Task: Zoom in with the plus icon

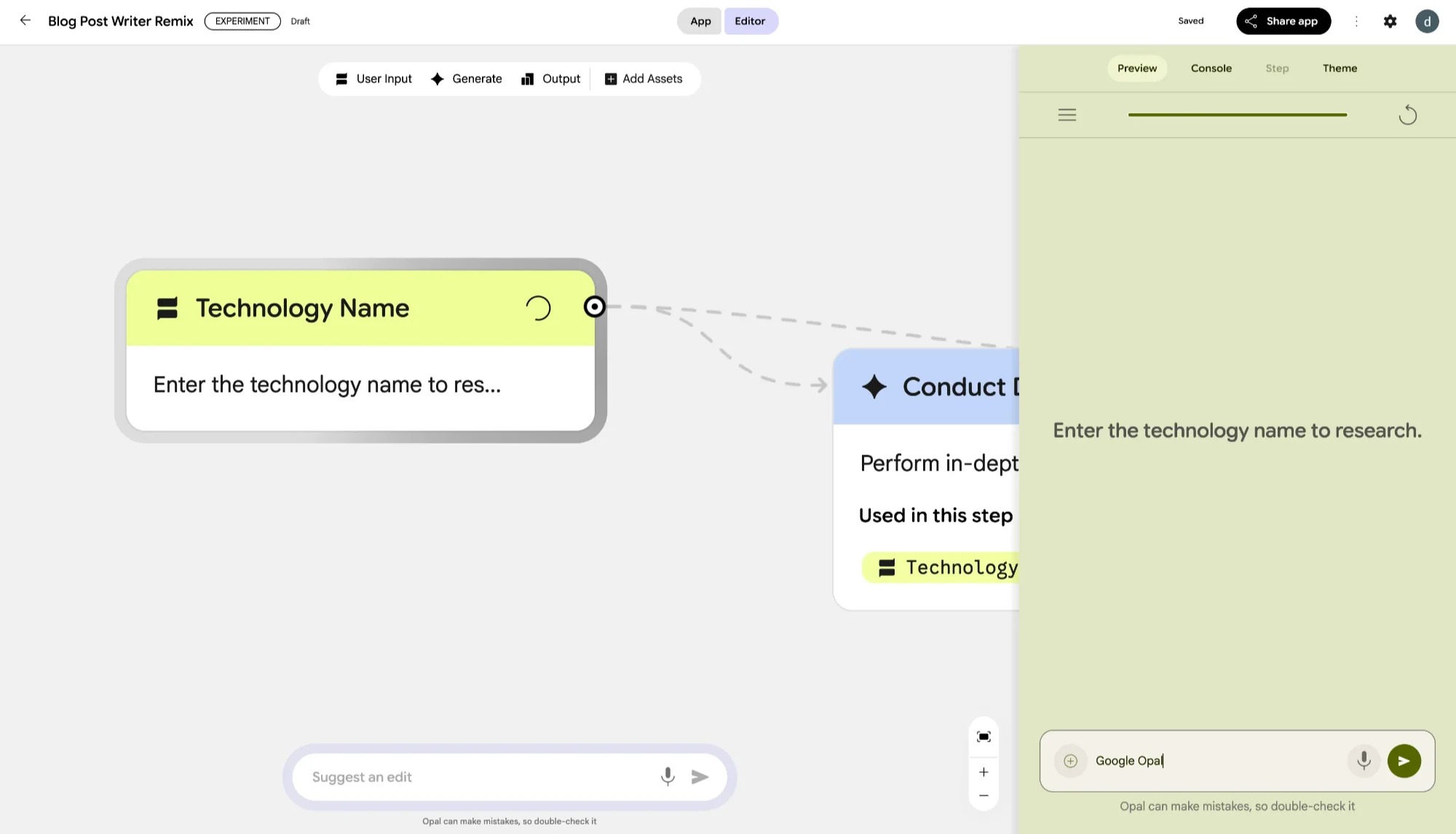Action: point(984,772)
